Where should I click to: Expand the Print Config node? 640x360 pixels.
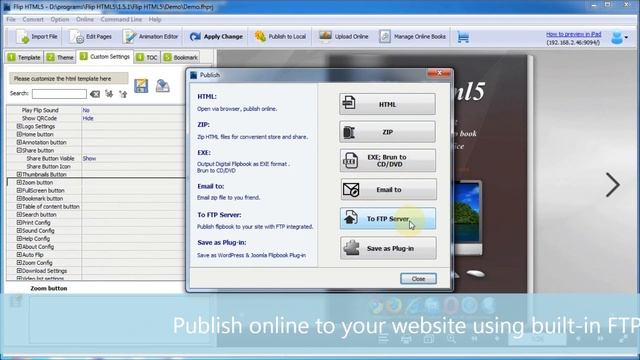[x=19, y=222]
